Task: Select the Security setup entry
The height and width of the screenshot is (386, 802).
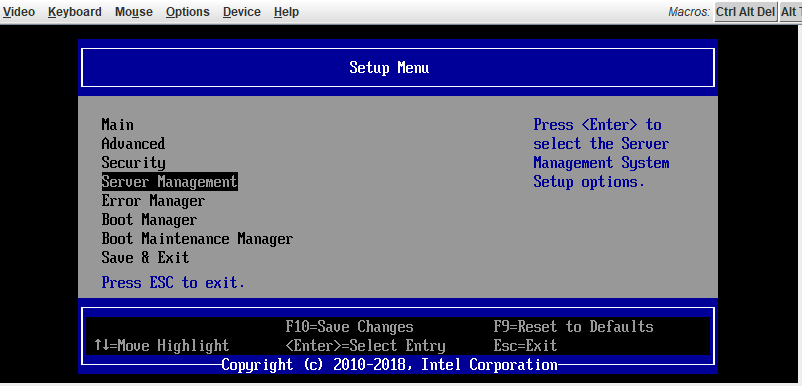Action: [x=133, y=163]
